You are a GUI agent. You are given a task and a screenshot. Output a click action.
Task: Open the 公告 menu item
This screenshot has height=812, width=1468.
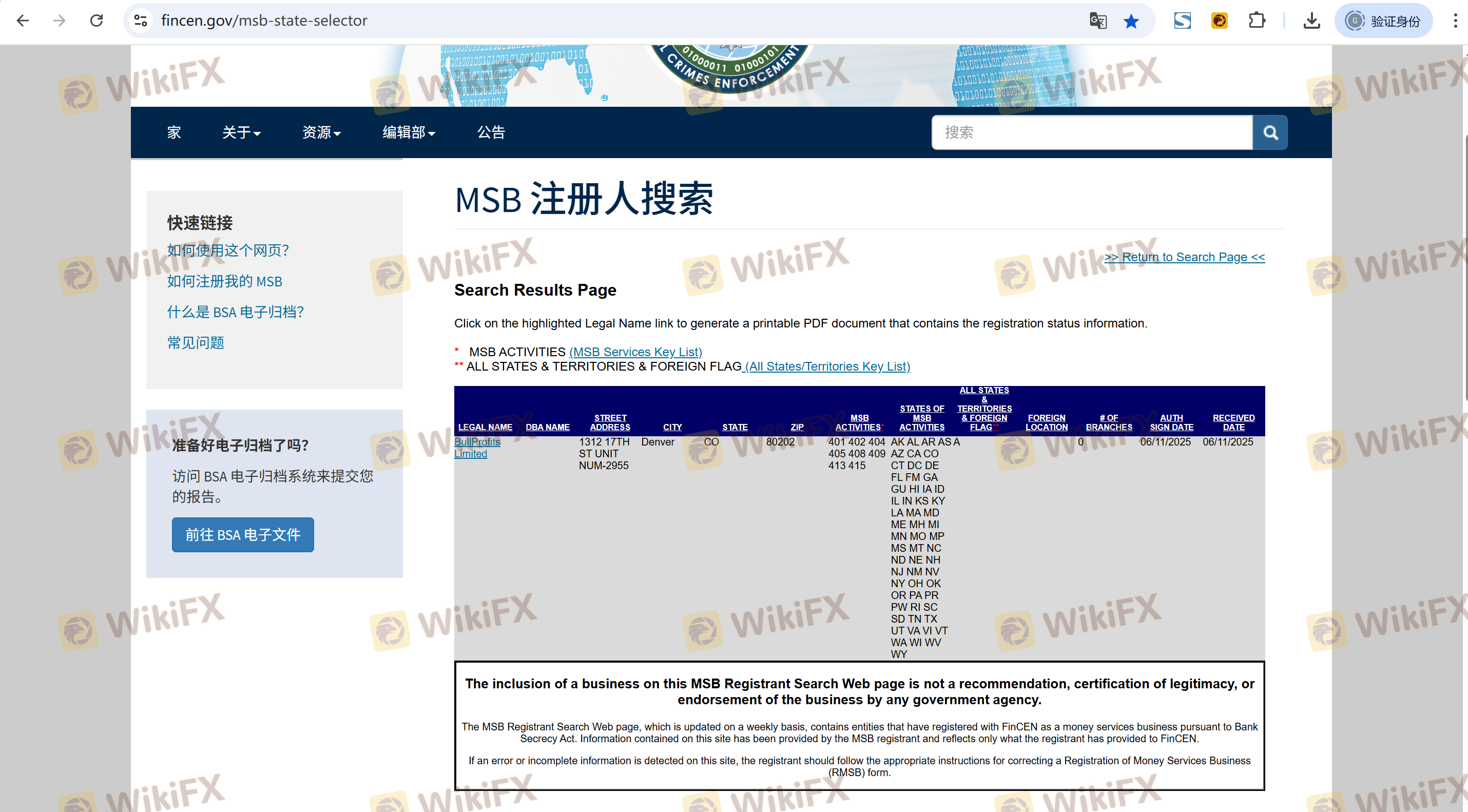pyautogui.click(x=491, y=133)
